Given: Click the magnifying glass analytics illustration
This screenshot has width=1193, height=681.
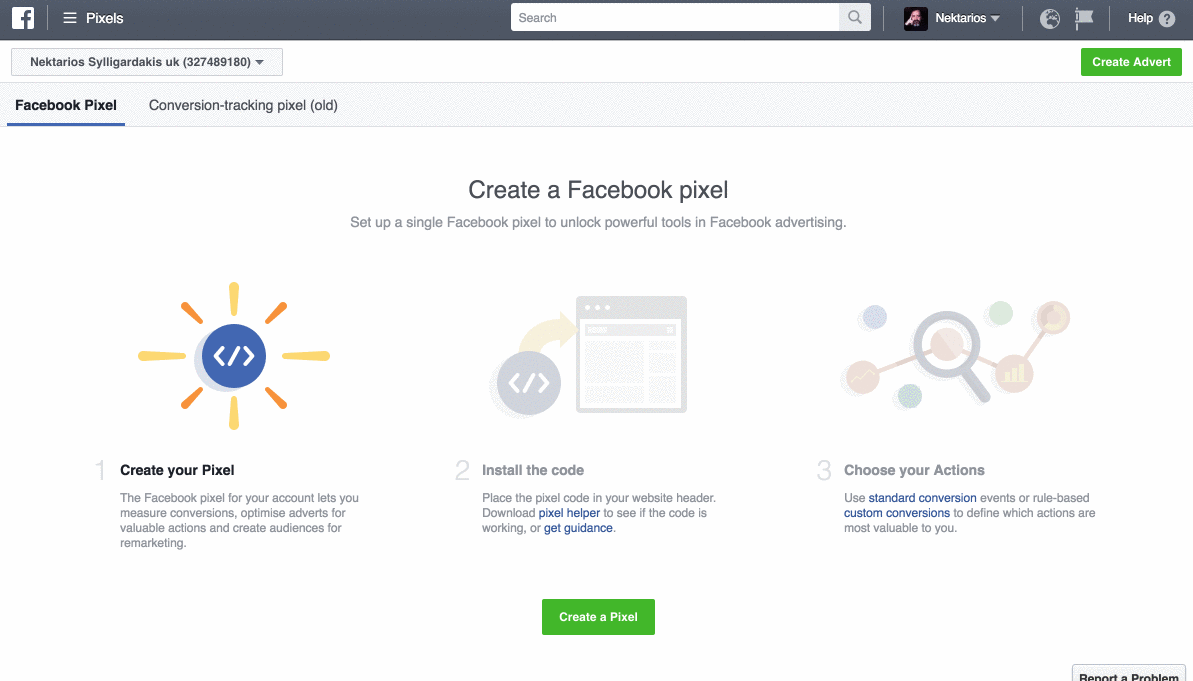Looking at the screenshot, I should pyautogui.click(x=955, y=354).
